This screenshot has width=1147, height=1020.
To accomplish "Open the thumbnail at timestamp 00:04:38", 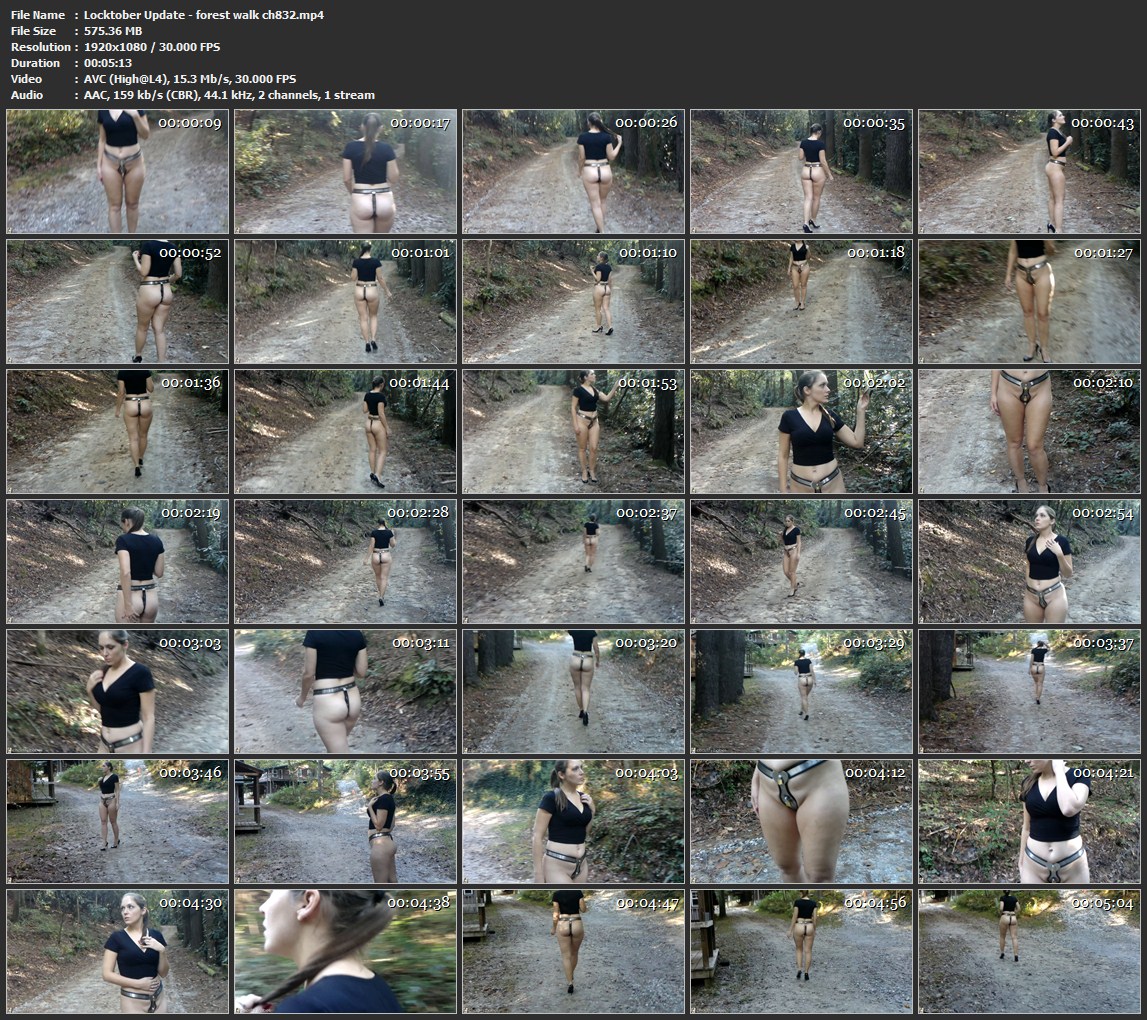I will 345,952.
